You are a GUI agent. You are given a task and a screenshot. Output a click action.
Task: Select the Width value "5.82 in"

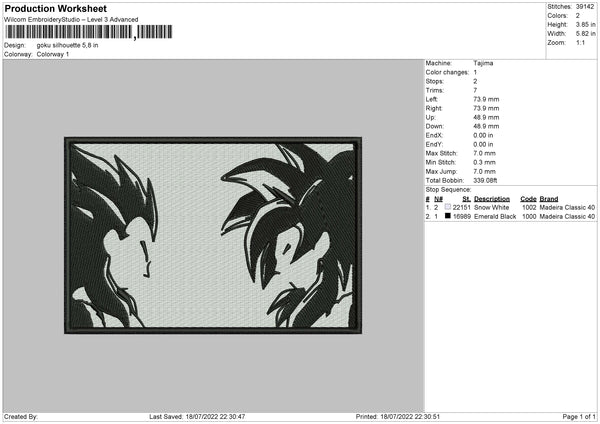(x=585, y=34)
